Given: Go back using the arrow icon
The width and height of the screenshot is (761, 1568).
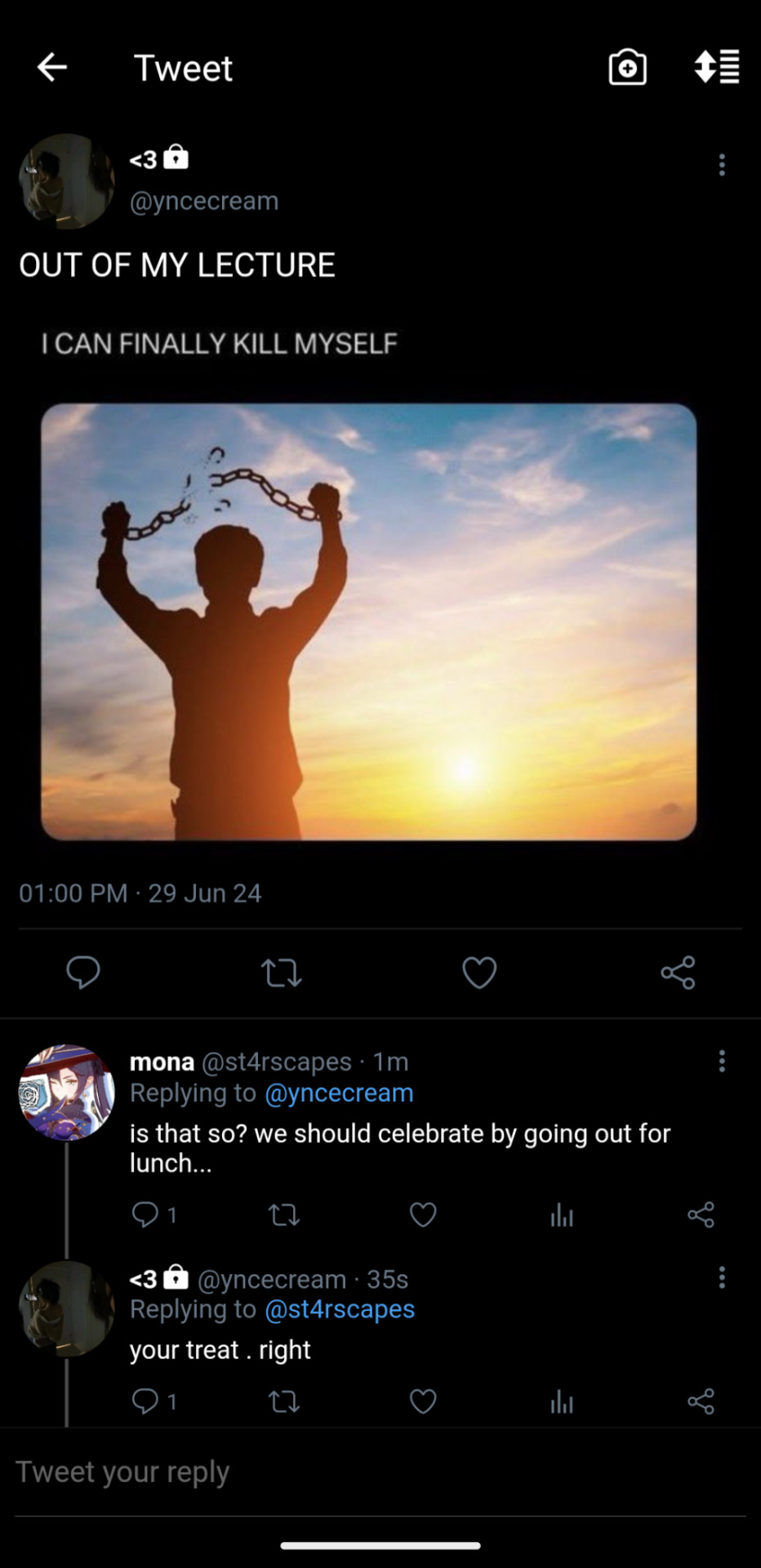Looking at the screenshot, I should tap(52, 67).
